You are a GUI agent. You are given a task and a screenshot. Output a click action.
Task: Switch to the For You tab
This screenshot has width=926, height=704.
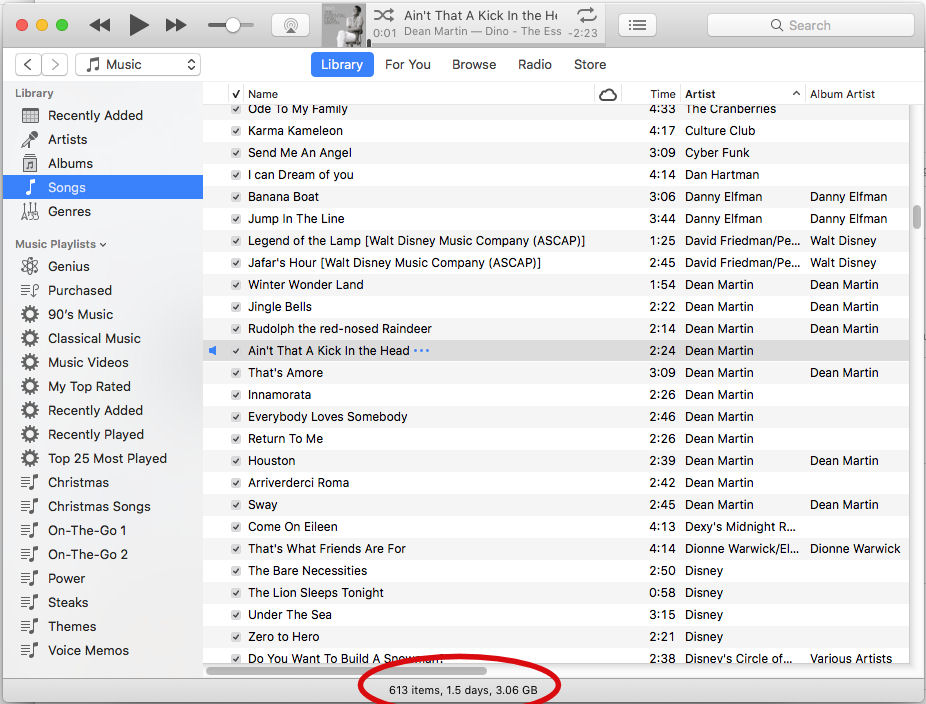coord(407,64)
